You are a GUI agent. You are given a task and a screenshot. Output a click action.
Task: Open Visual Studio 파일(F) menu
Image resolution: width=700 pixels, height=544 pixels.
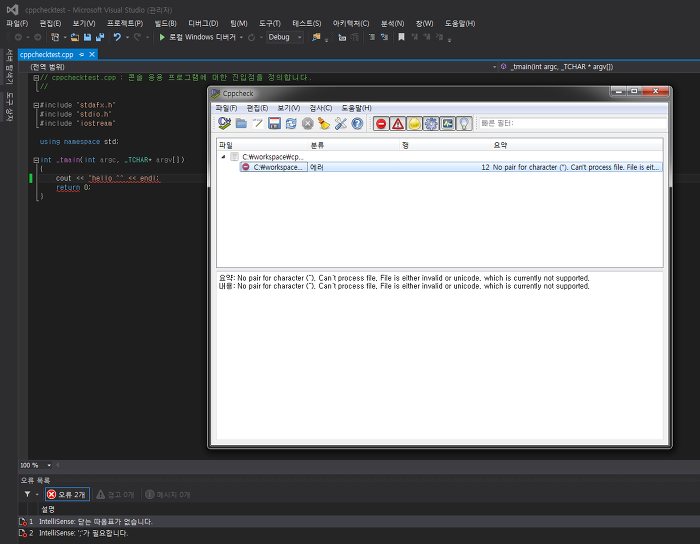click(17, 23)
